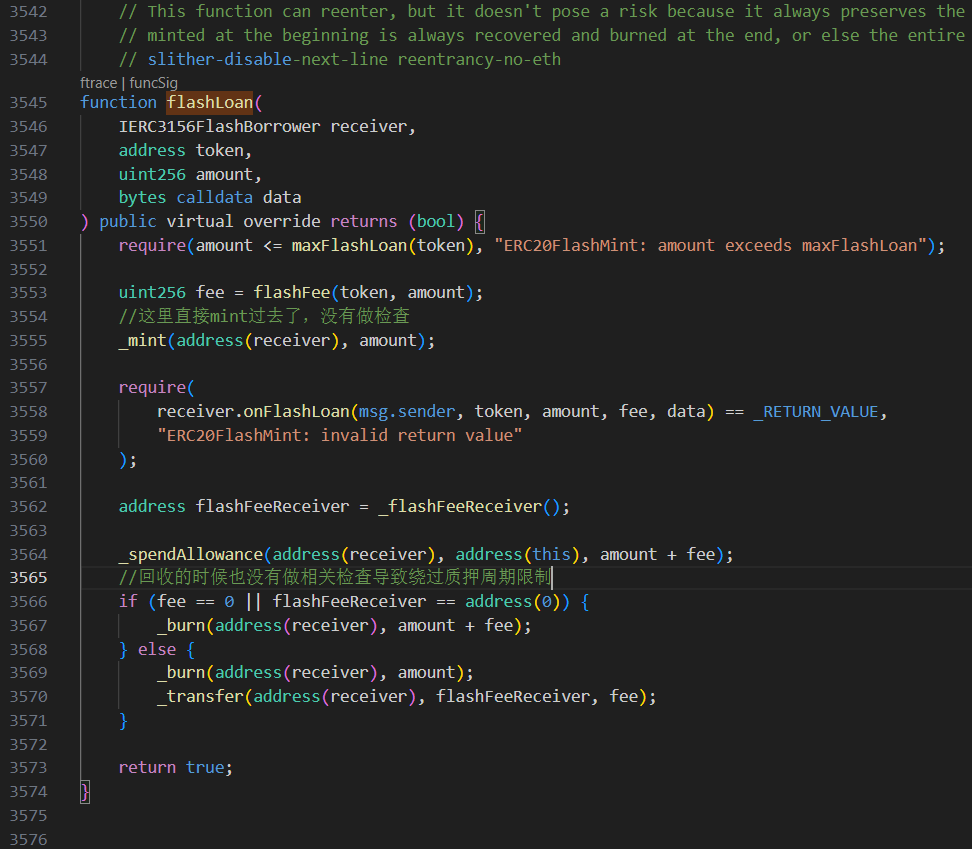Click the closing brace on line 3574

tap(85, 792)
